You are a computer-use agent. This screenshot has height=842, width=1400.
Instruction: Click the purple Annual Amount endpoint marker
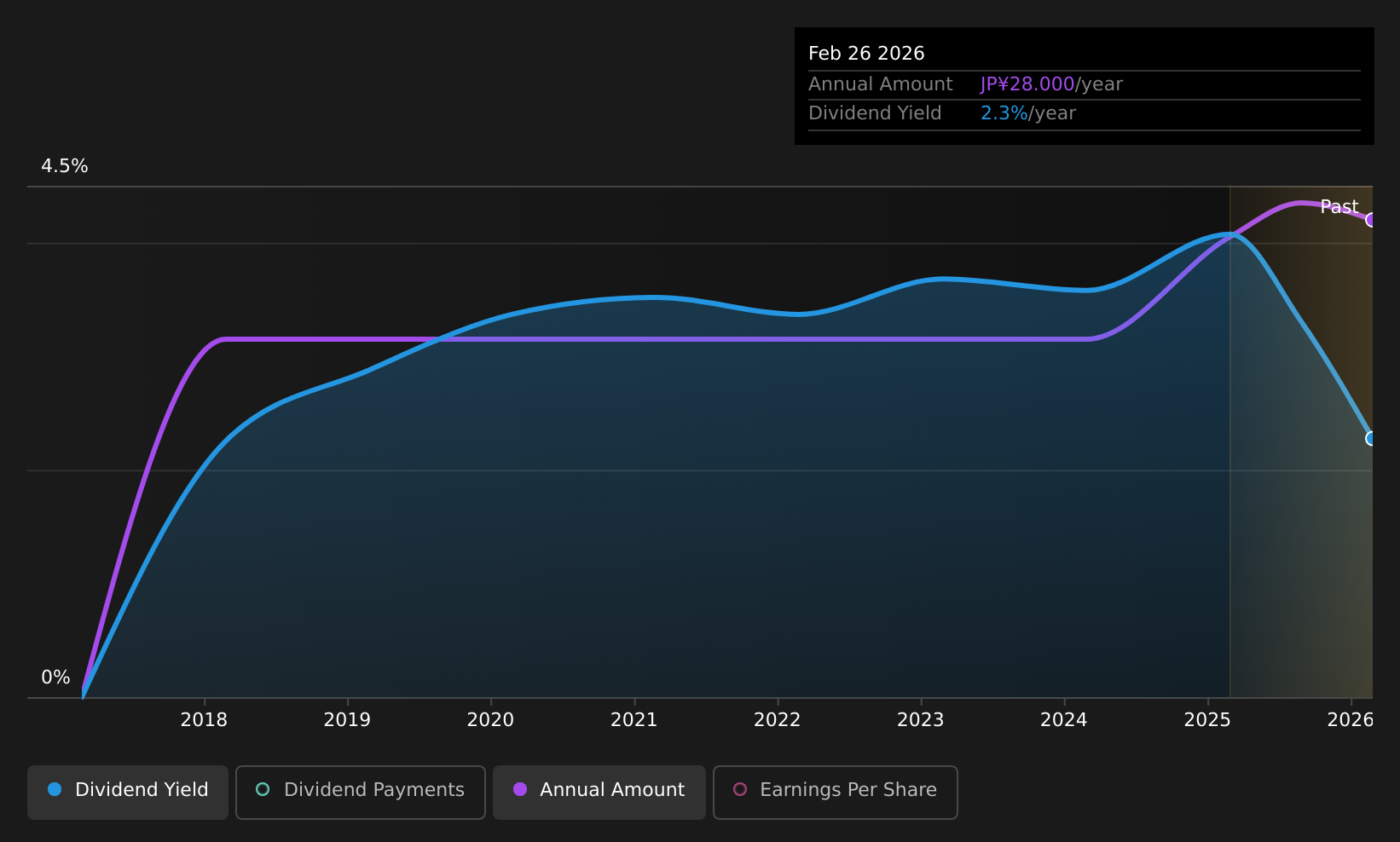1371,220
